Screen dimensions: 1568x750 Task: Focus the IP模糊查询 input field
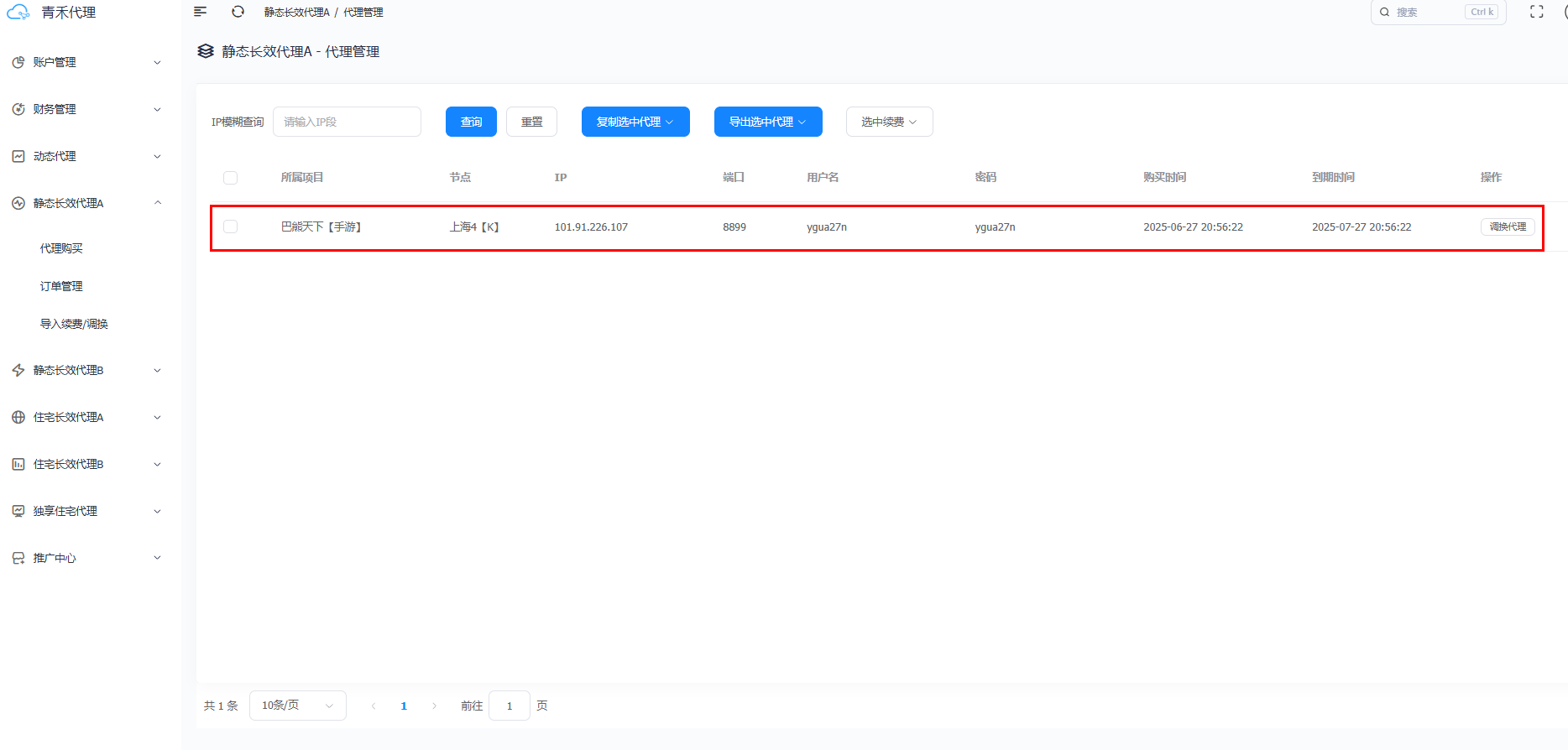(x=347, y=122)
